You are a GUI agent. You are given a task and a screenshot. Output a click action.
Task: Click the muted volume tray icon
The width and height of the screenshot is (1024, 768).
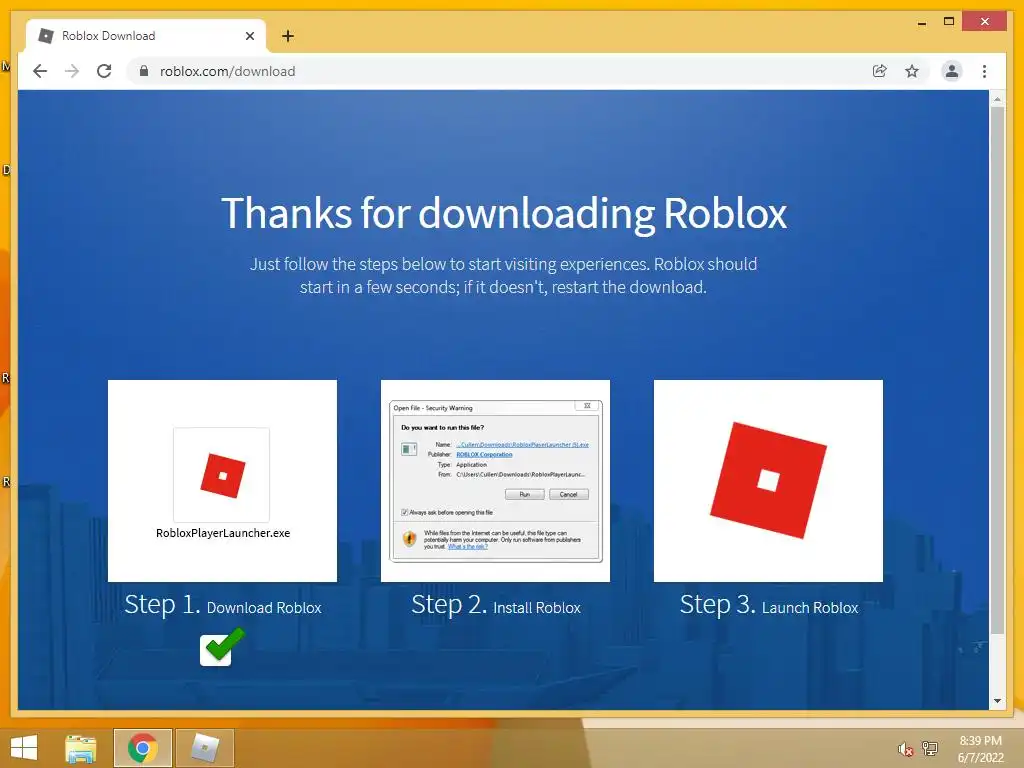[905, 749]
